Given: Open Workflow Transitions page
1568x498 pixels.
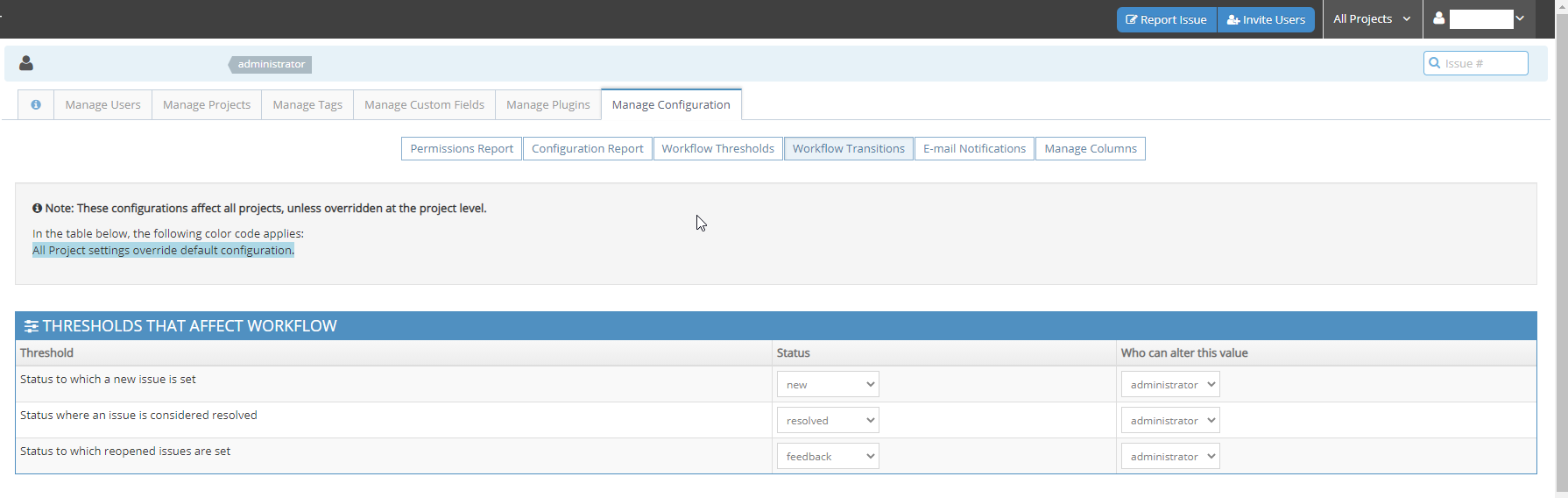Looking at the screenshot, I should tap(848, 148).
